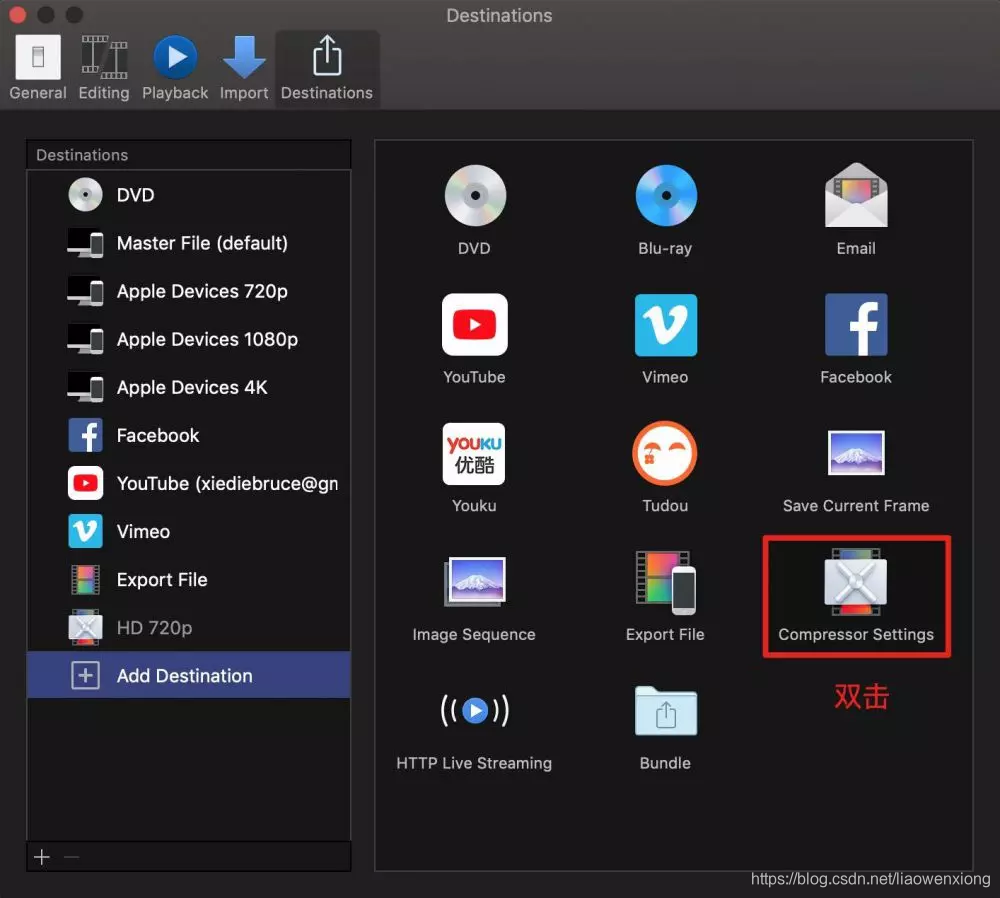
Task: Choose the Blu-ray disc destination icon
Action: (665, 196)
